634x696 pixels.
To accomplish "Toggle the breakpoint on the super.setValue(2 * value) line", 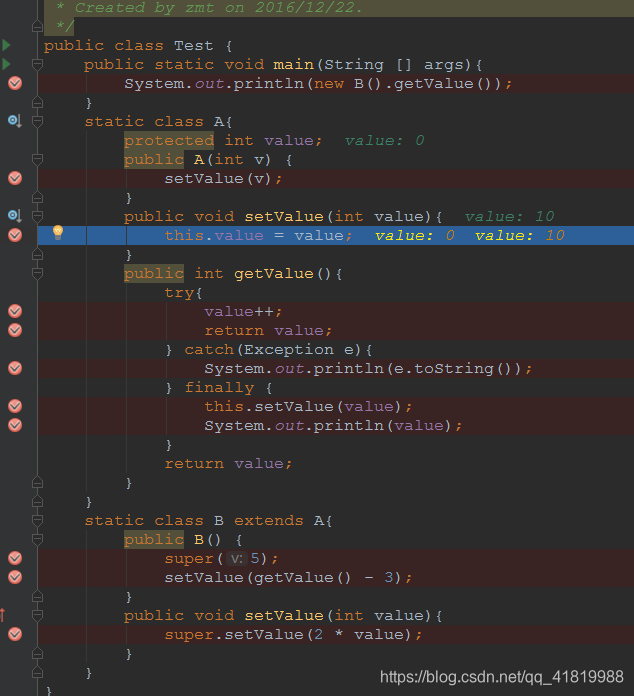I will tap(15, 634).
